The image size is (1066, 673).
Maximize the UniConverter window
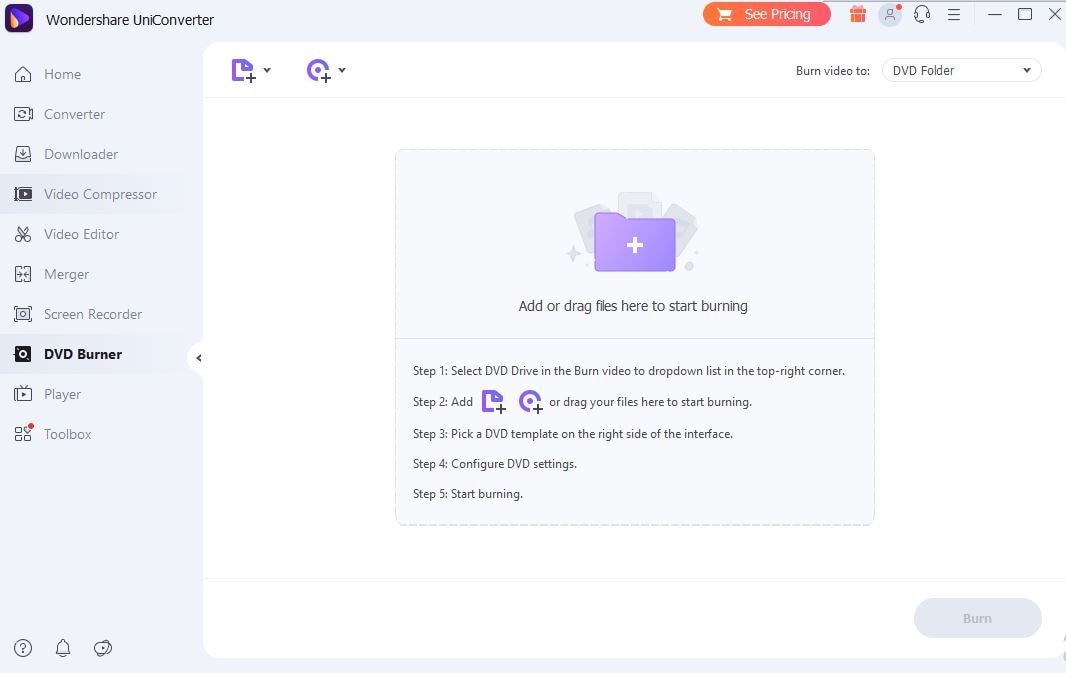1025,14
